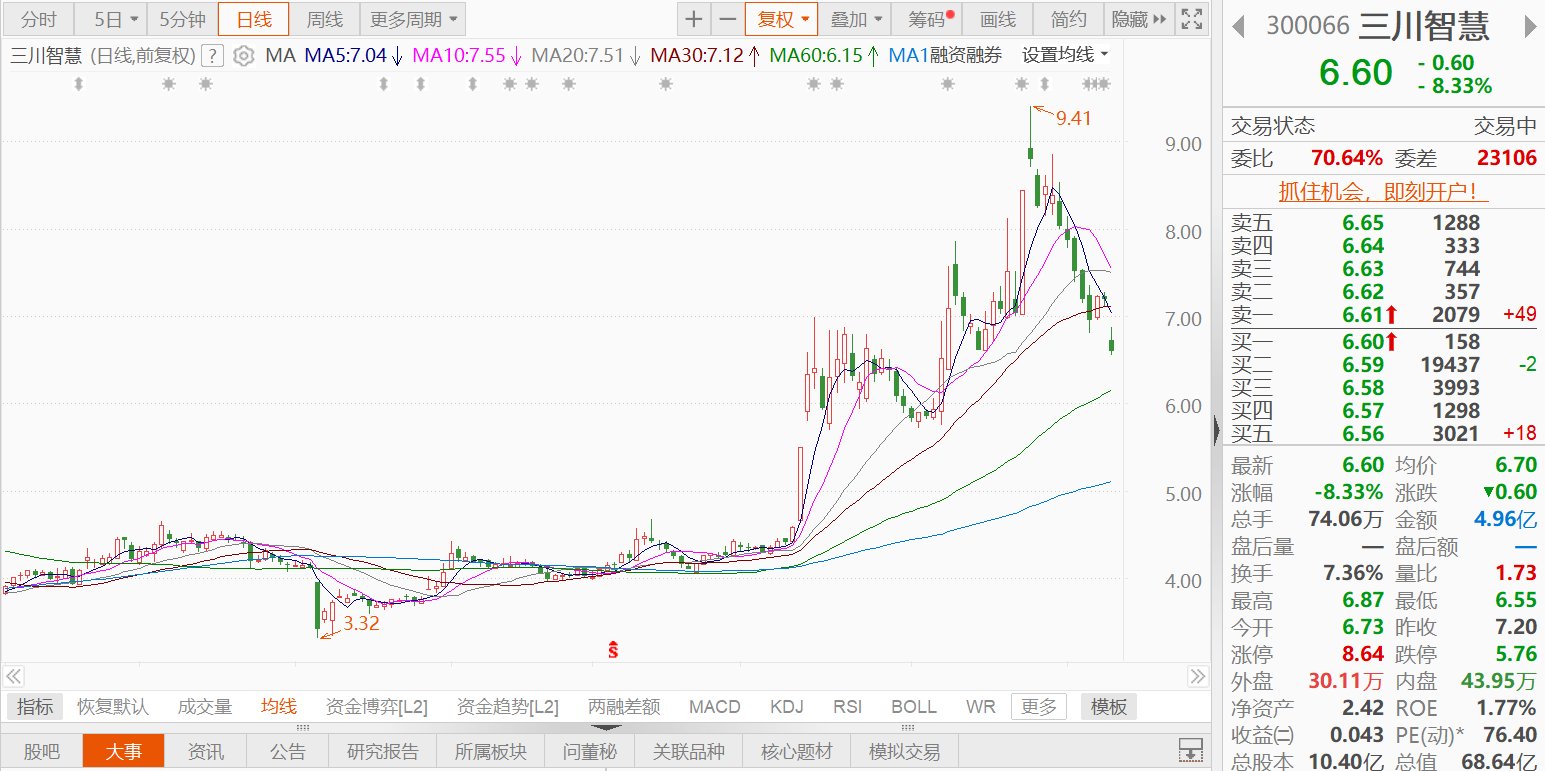Open the fullscreen expand icon at top right

click(x=1191, y=18)
